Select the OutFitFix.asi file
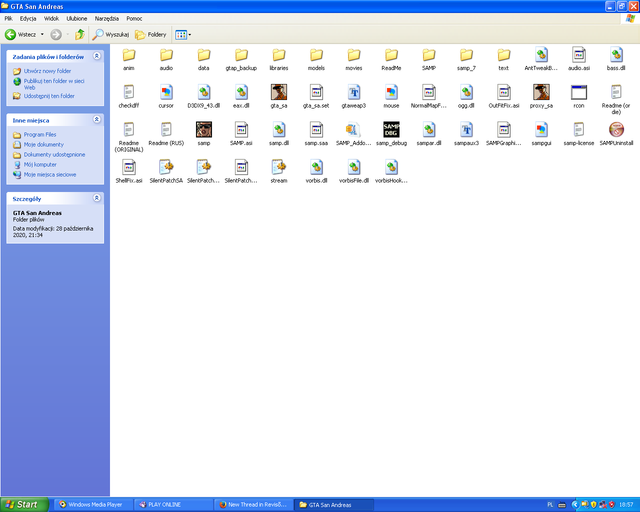Viewport: 640px width, 512px height. (x=504, y=96)
